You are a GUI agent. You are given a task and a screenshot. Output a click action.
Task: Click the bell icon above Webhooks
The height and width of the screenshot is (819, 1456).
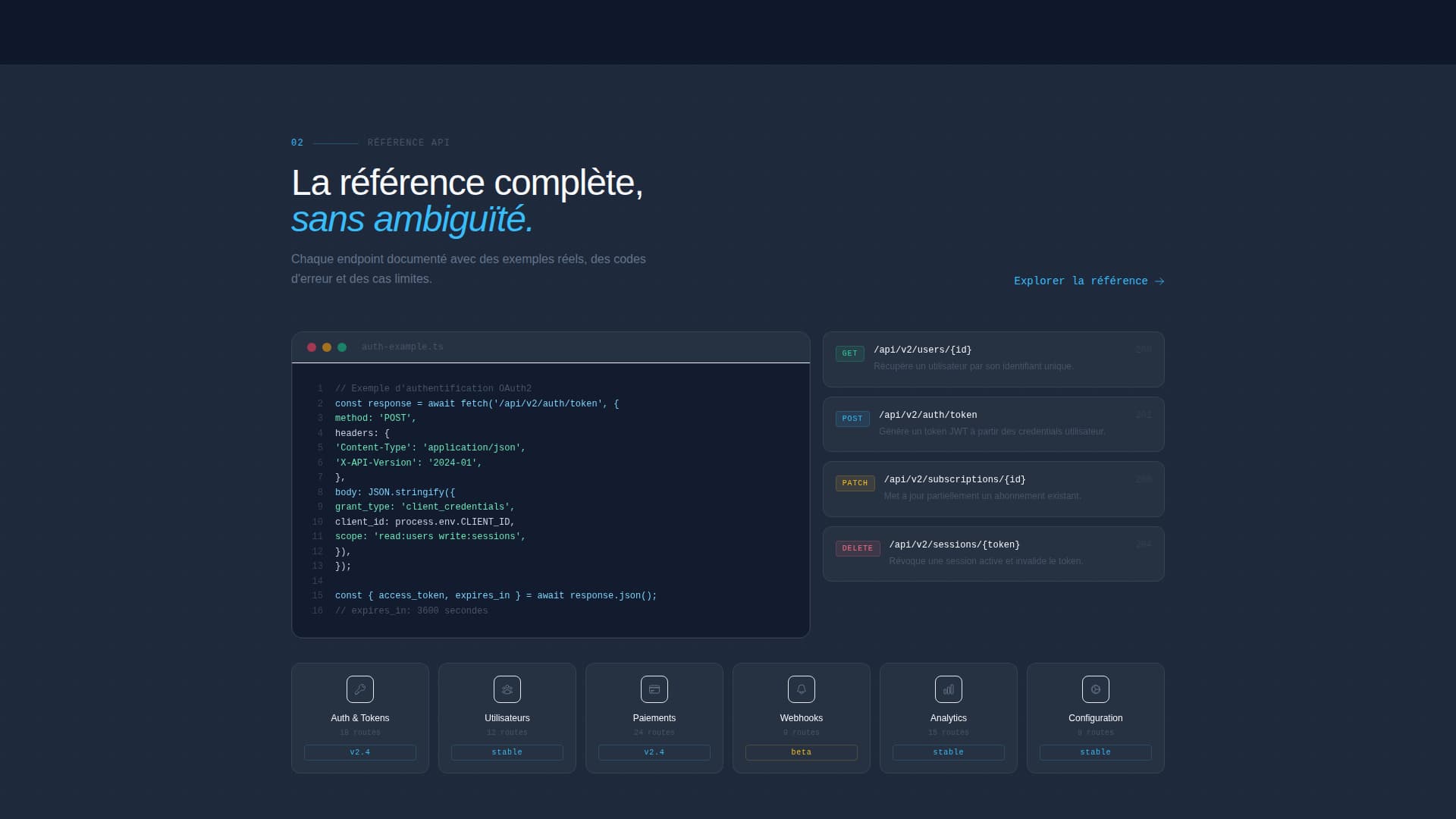802,689
